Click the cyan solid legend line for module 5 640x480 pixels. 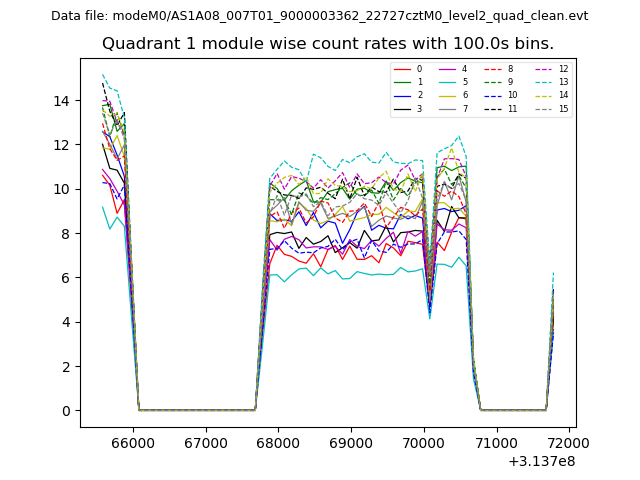(448, 82)
